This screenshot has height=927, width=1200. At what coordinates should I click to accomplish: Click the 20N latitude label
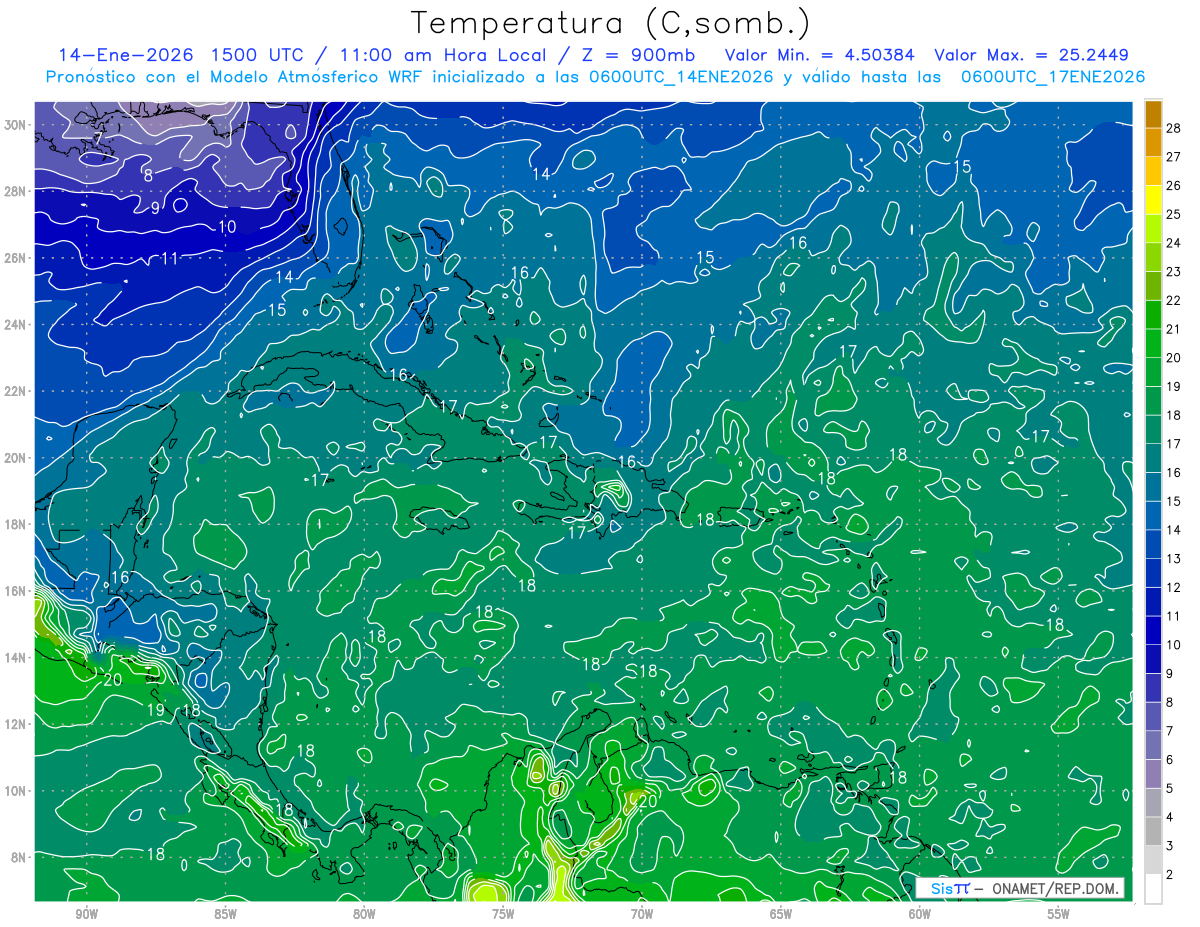17,458
